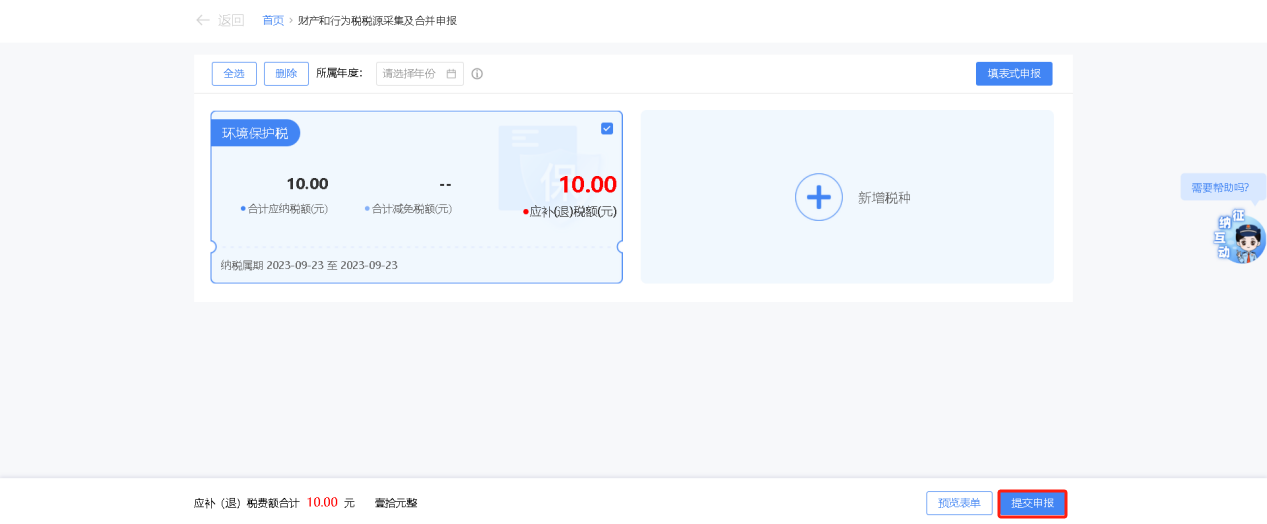Viewport: 1267px width, 524px height.
Task: Click the 返回 text link
Action: tap(231, 20)
